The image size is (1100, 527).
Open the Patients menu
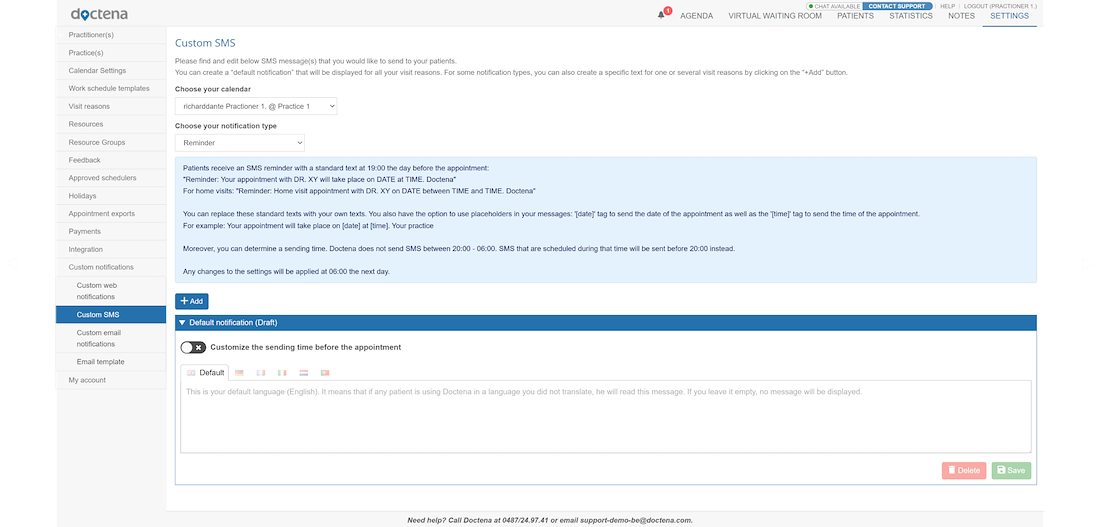[855, 16]
